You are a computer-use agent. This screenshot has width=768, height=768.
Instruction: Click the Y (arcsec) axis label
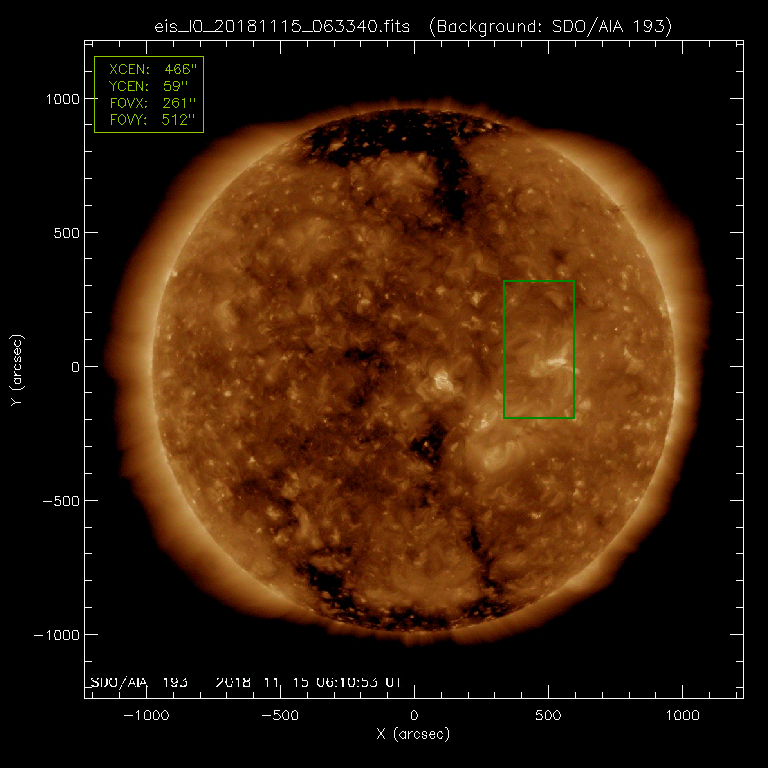19,366
